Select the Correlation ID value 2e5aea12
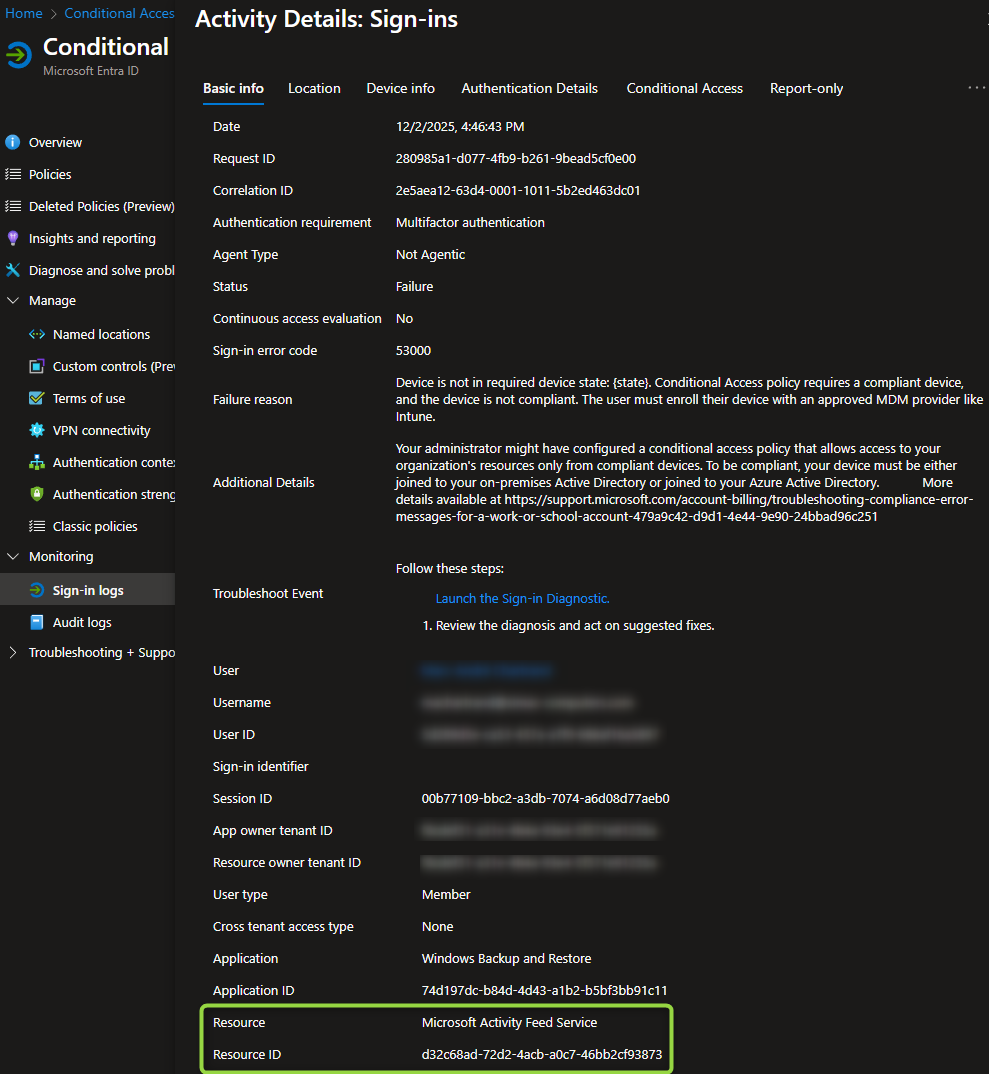This screenshot has height=1074, width=989. (x=518, y=190)
